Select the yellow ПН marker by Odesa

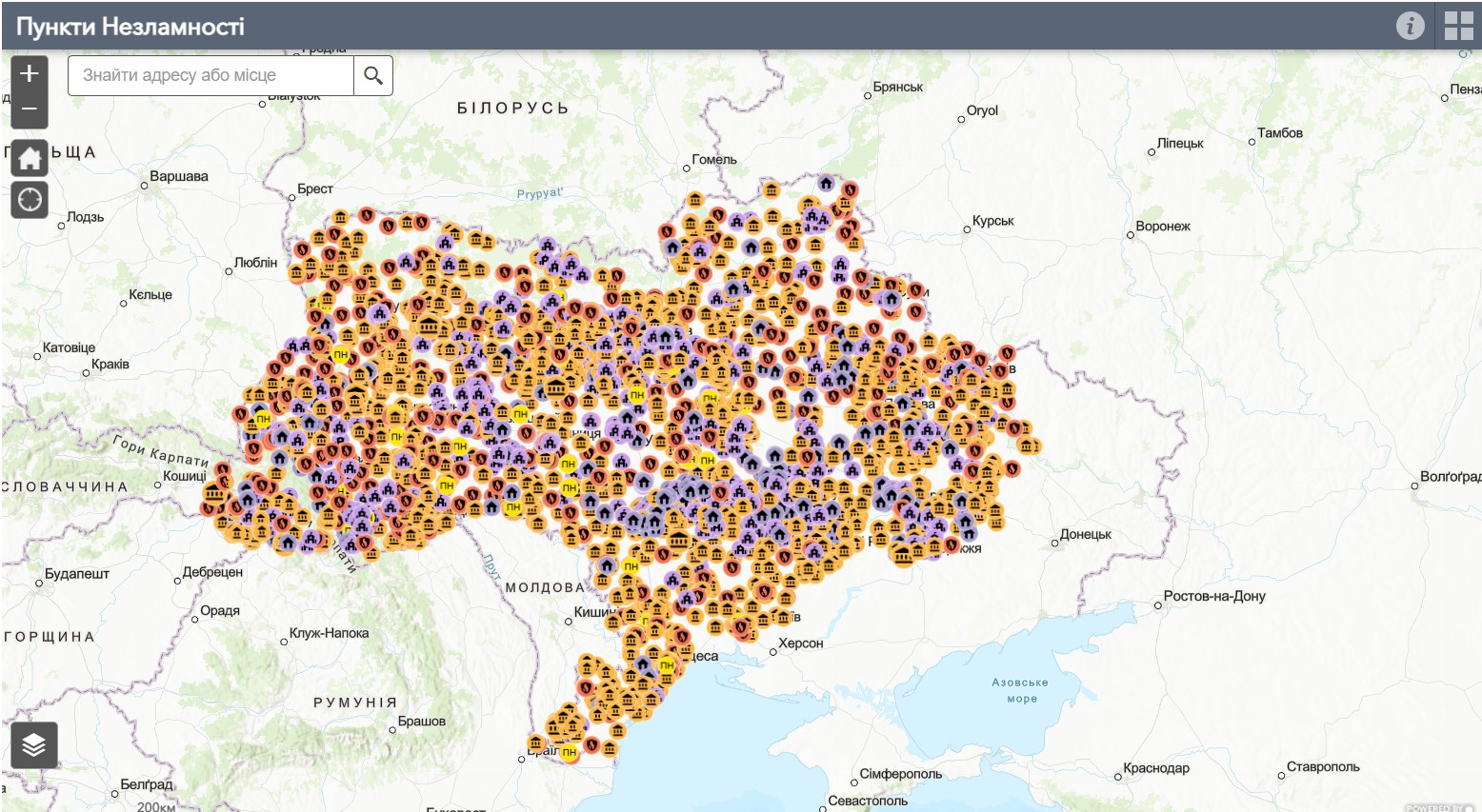coord(667,664)
